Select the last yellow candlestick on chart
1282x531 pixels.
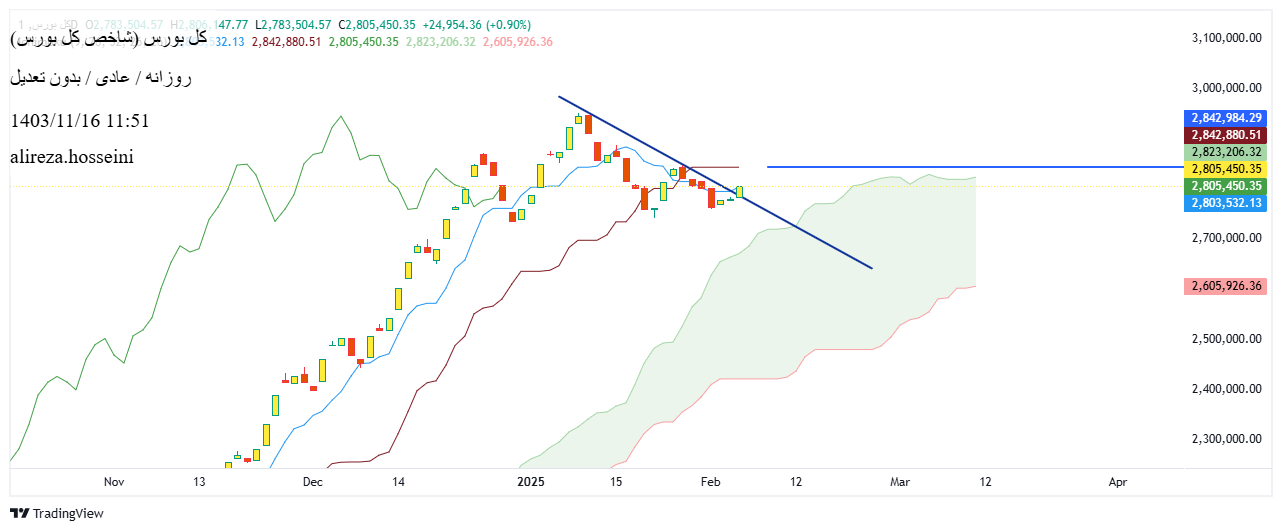[739, 191]
